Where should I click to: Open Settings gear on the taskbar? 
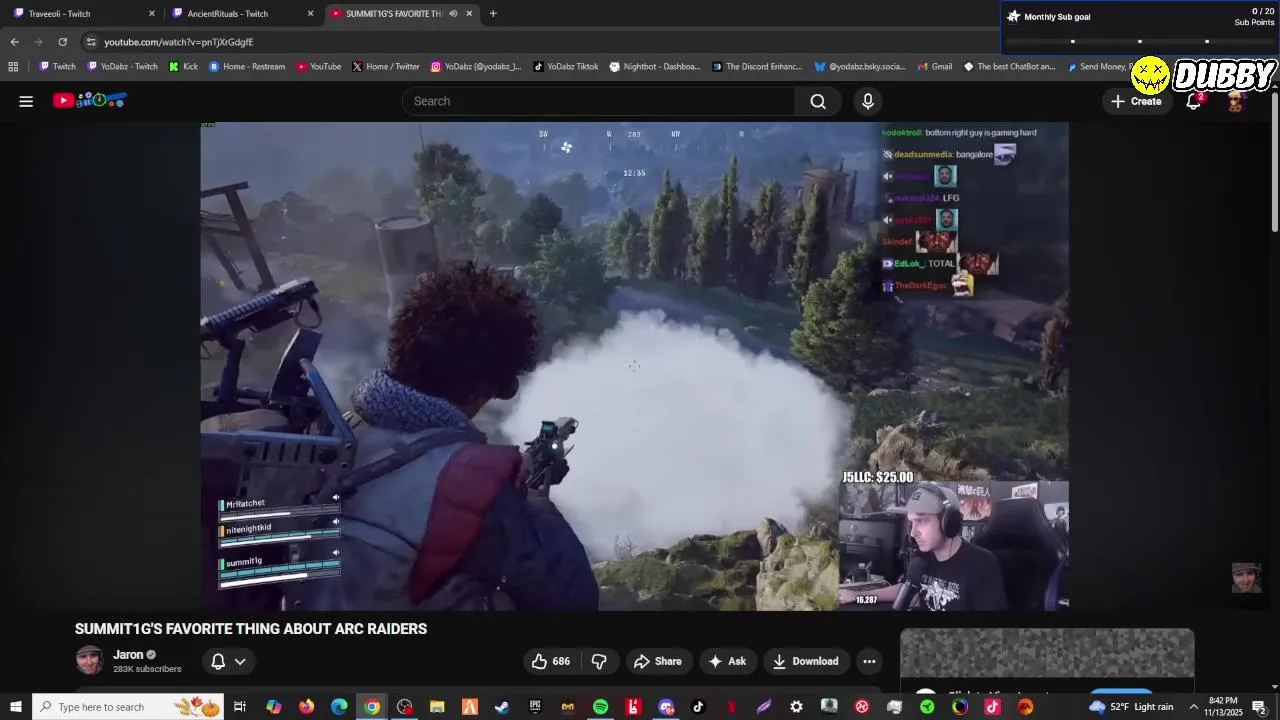[796, 707]
